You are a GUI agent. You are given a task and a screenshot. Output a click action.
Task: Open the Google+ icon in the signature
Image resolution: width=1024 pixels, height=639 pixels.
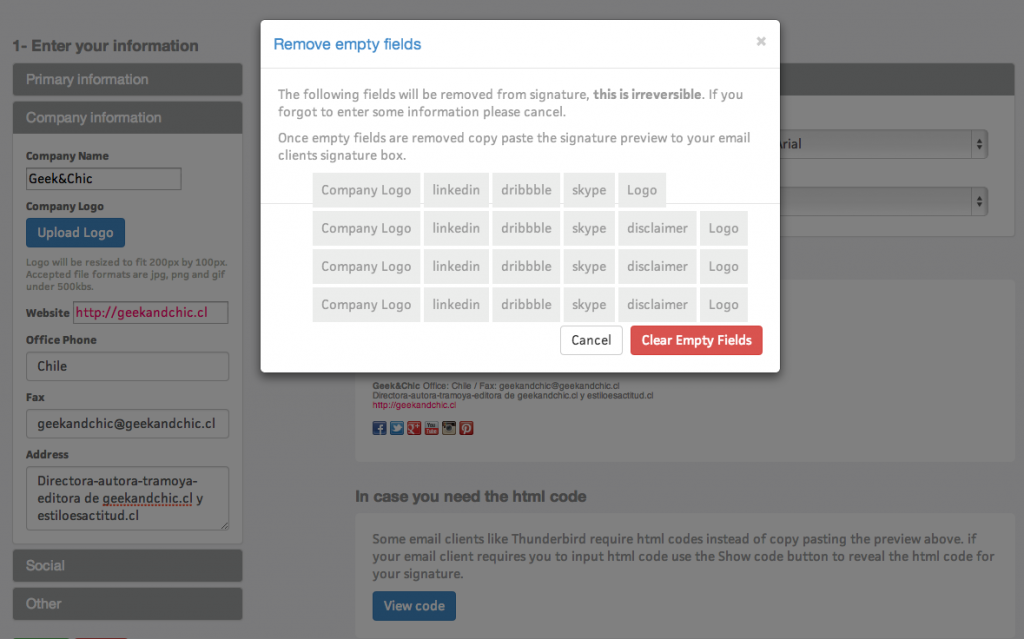pyautogui.click(x=414, y=428)
